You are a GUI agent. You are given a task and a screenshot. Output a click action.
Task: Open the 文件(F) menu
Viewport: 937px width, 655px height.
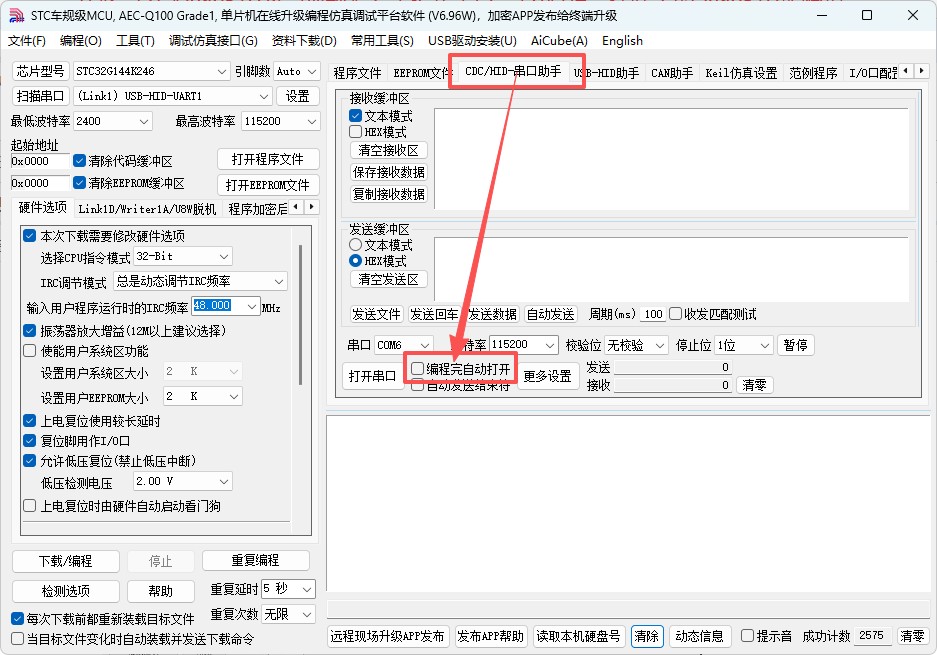pyautogui.click(x=27, y=41)
